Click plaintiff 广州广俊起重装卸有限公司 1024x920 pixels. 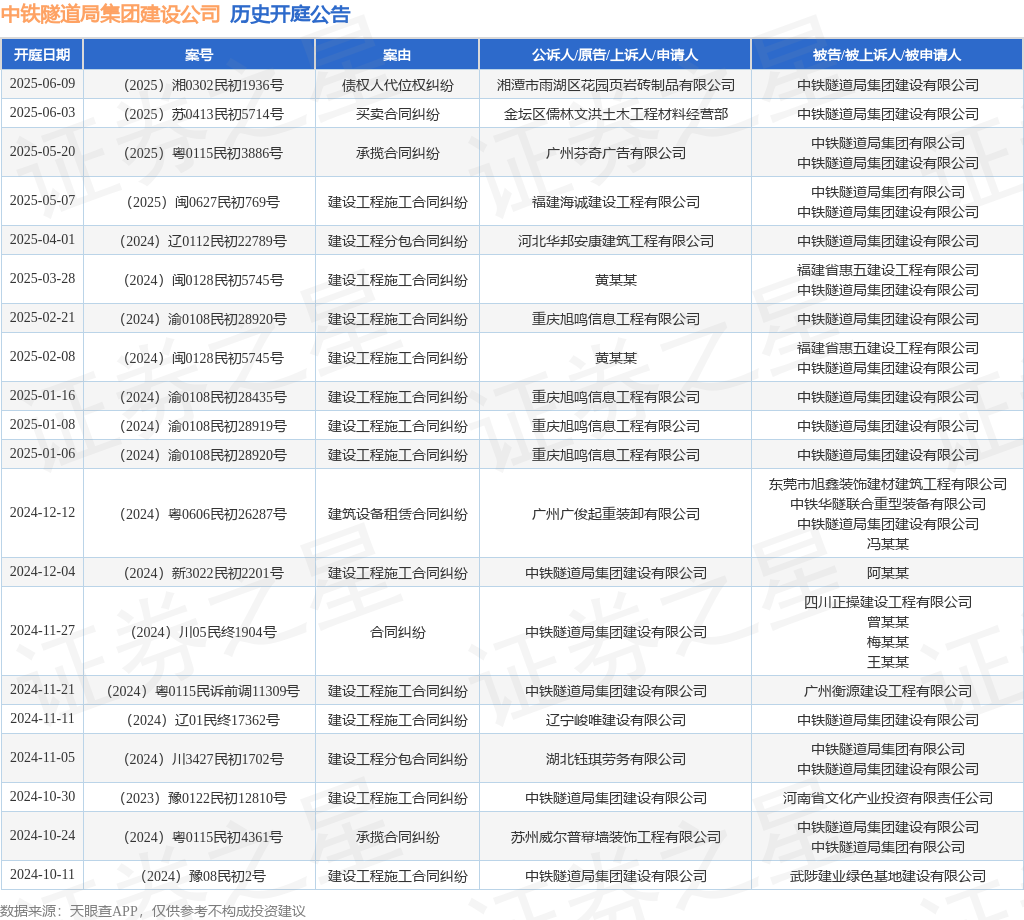click(x=615, y=515)
